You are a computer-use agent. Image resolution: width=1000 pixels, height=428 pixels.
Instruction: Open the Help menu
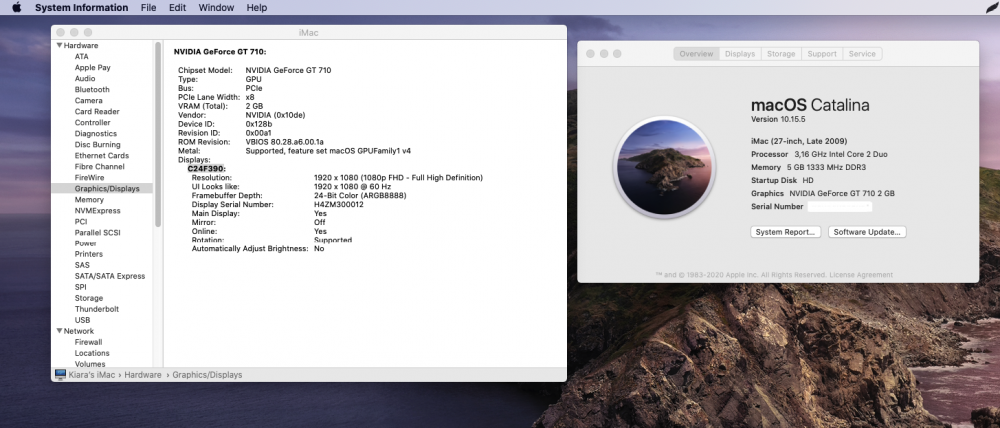pyautogui.click(x=256, y=8)
